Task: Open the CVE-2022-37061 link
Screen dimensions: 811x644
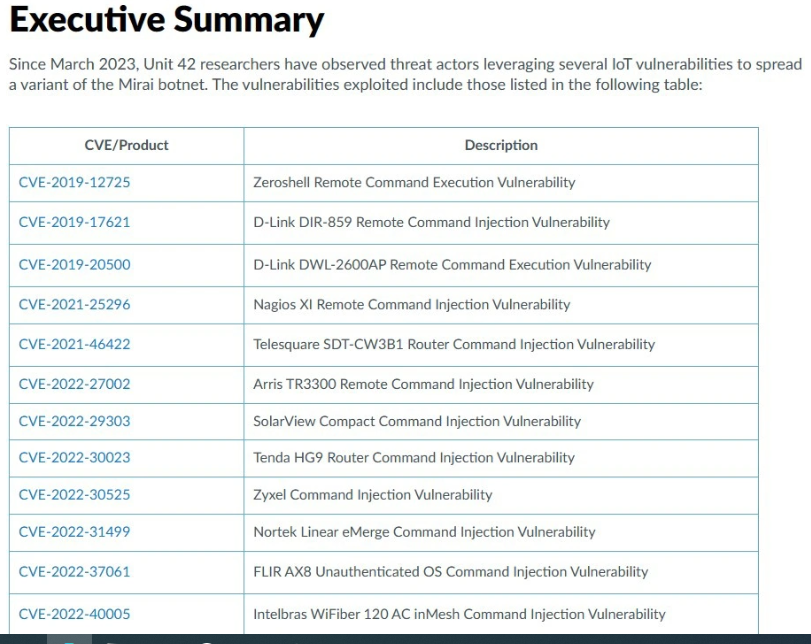Action: (74, 572)
